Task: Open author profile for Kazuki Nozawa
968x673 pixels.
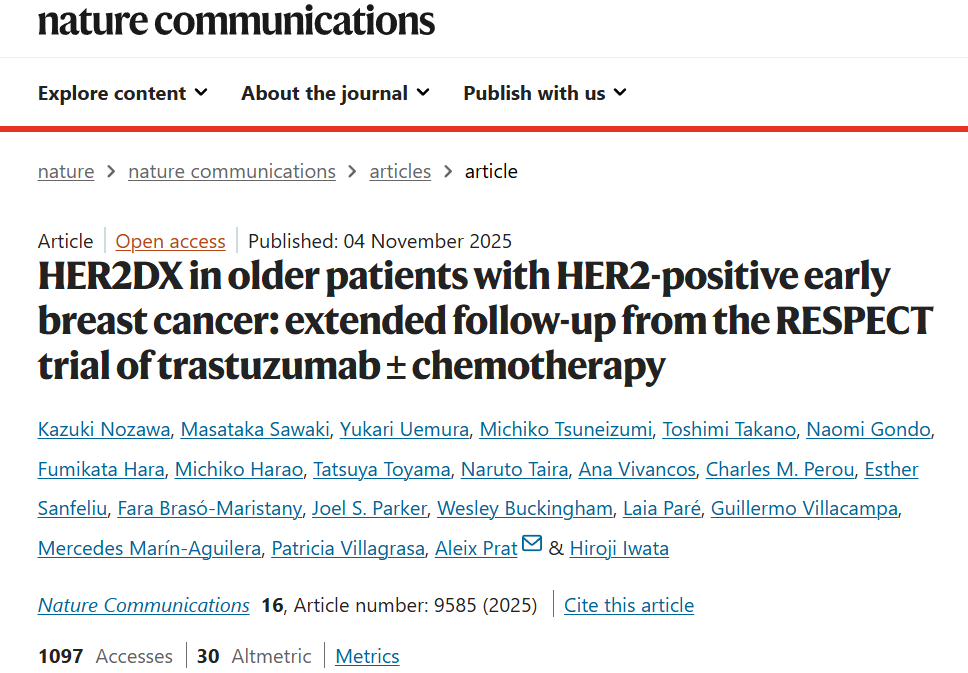Action: (x=103, y=429)
